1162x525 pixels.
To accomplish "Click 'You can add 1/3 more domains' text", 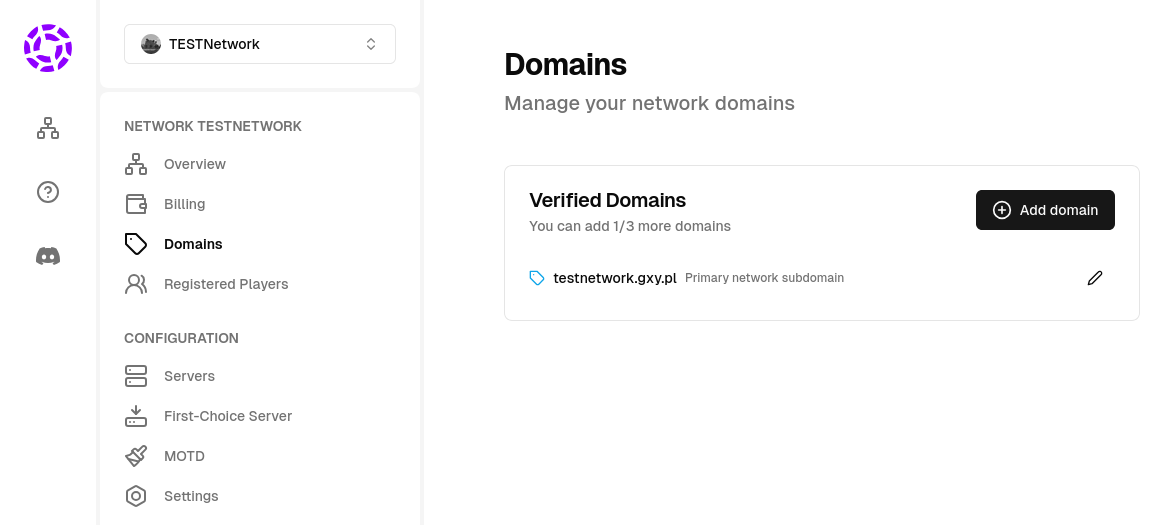I will coord(630,226).
